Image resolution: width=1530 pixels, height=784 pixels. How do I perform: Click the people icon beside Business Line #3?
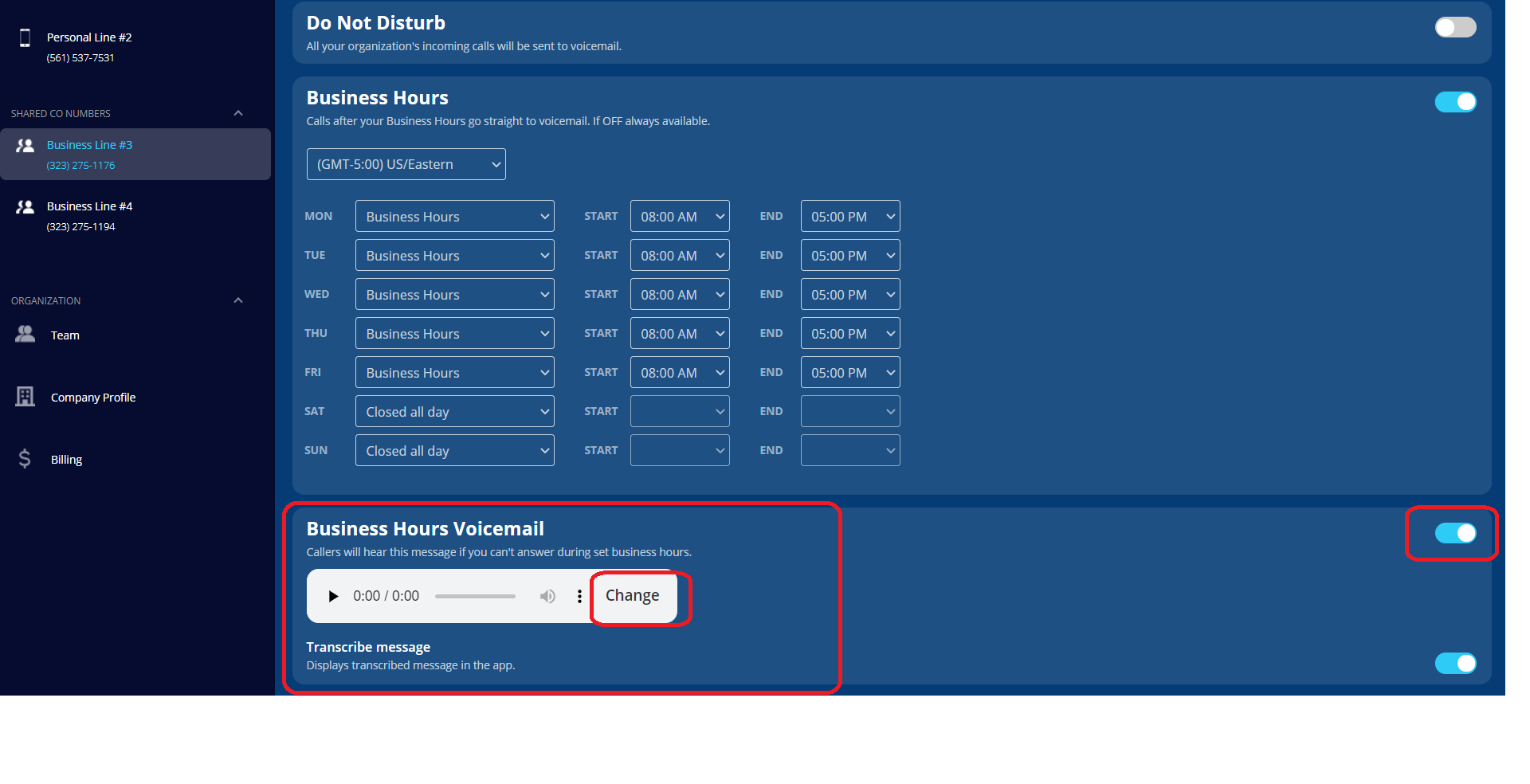(25, 145)
